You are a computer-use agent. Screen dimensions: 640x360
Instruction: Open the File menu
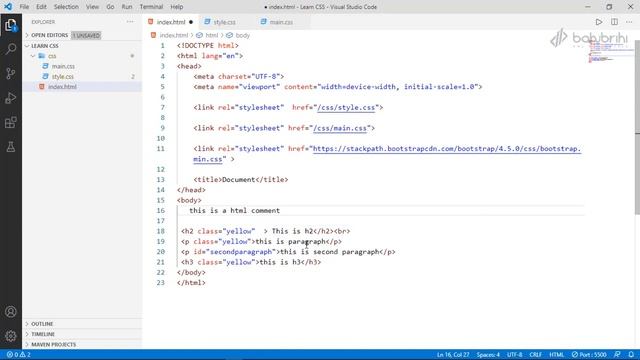click(x=24, y=7)
